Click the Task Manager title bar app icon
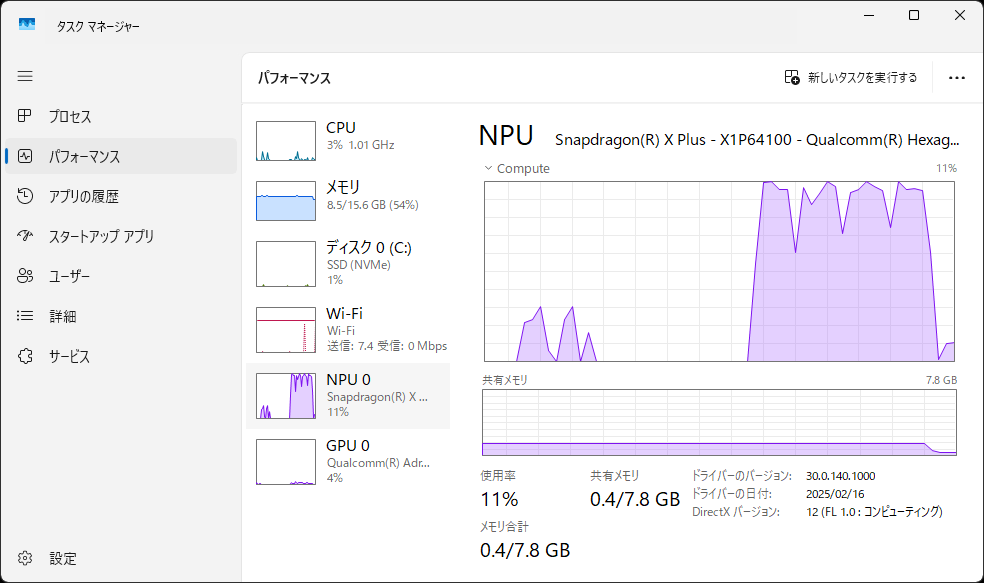The image size is (984, 583). 27,25
